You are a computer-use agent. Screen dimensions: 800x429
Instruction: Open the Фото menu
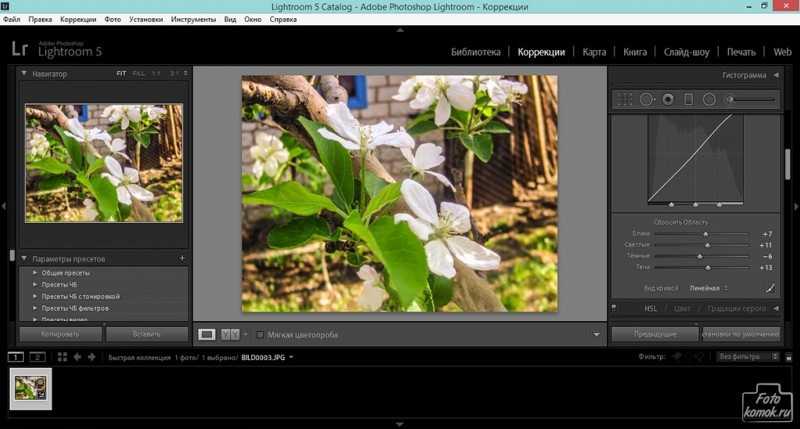click(113, 19)
